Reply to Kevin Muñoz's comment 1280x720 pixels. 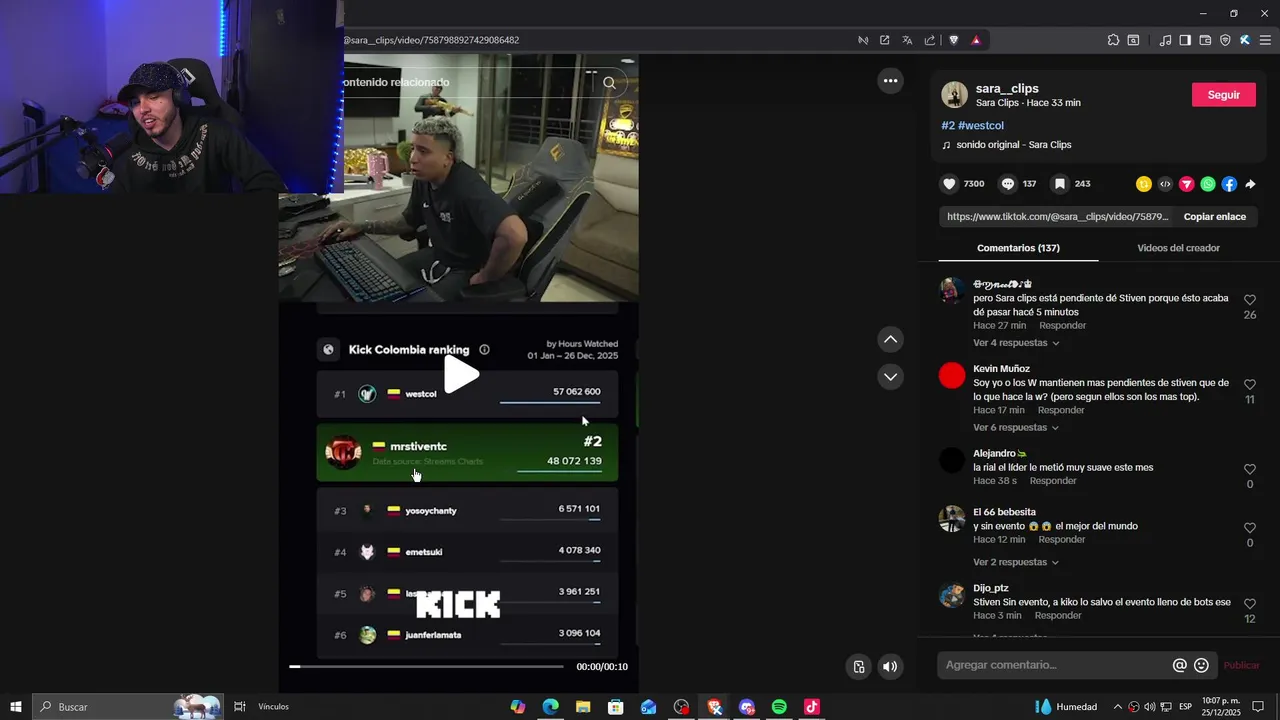point(1061,410)
